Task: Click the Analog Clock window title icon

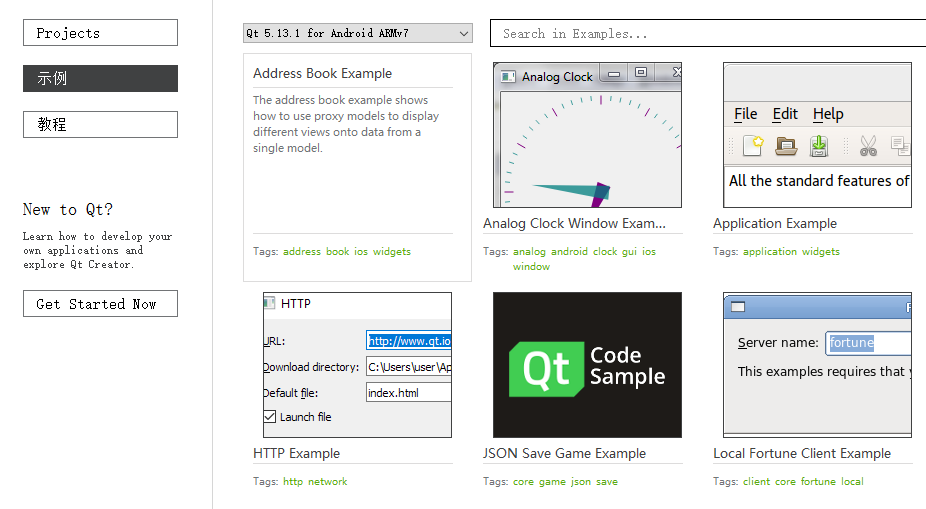Action: coord(508,76)
